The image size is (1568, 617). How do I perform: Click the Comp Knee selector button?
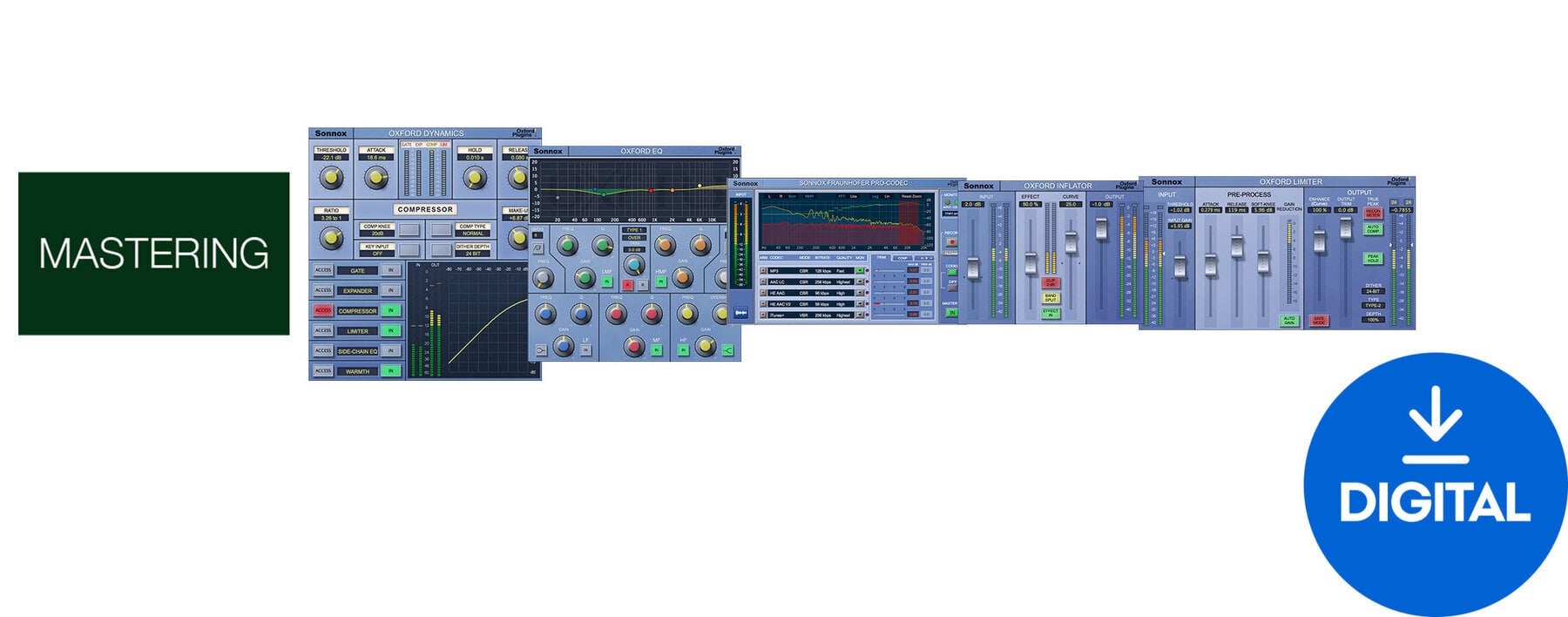(x=409, y=229)
